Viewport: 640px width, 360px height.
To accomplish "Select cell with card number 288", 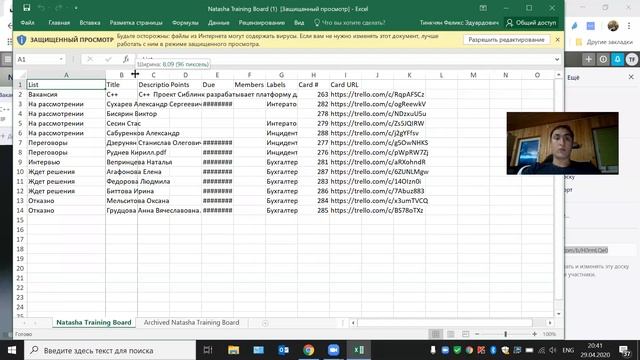I will pyautogui.click(x=313, y=133).
